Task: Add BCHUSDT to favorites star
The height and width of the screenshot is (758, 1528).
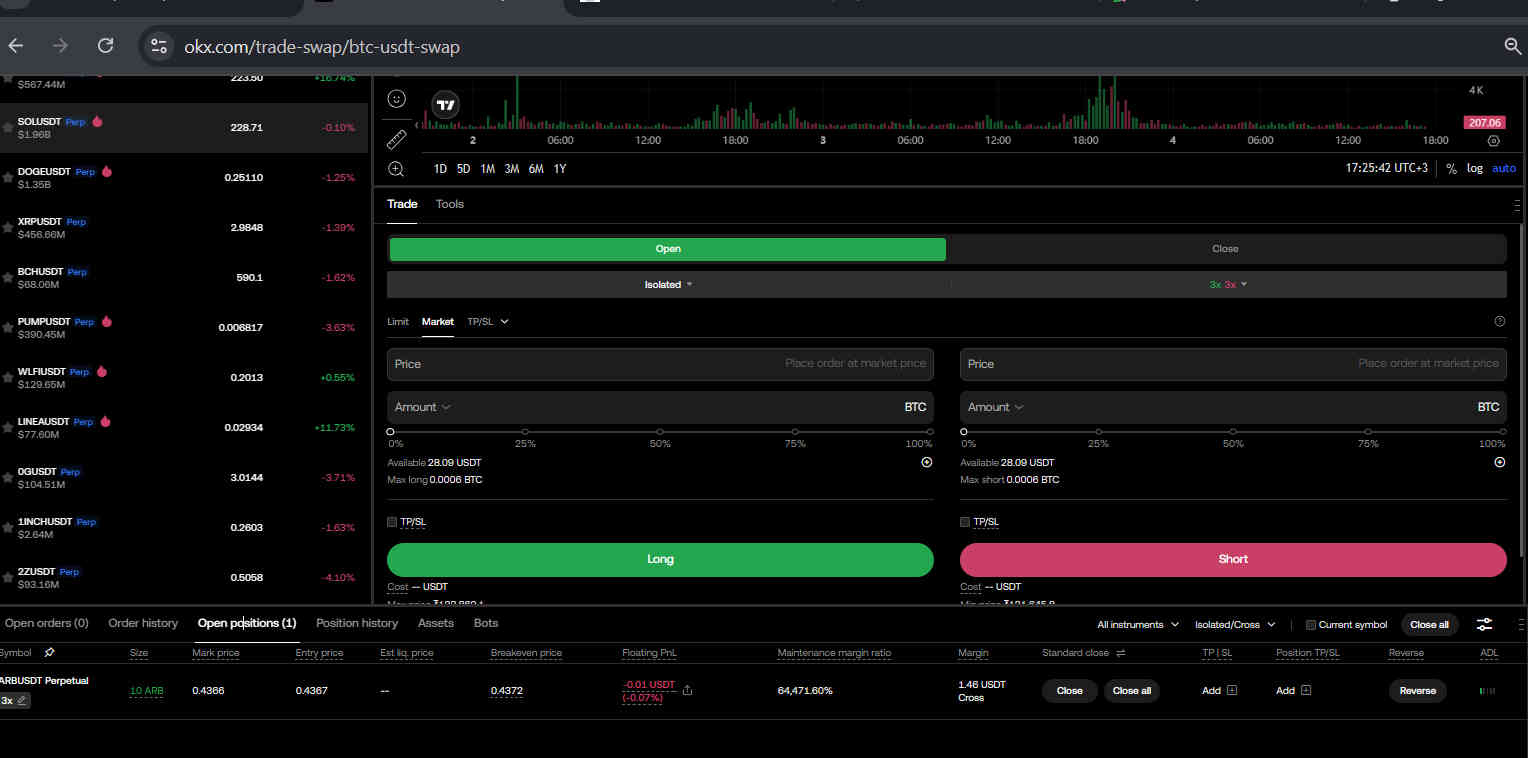Action: 7,277
